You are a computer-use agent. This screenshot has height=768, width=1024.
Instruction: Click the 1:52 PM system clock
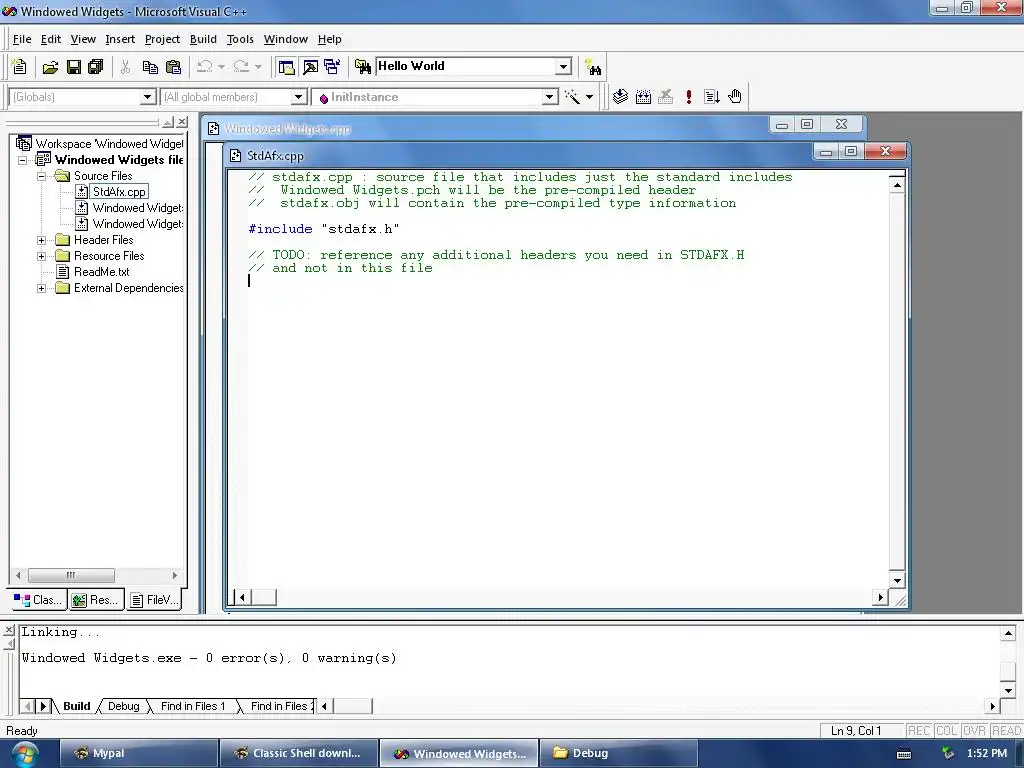987,753
